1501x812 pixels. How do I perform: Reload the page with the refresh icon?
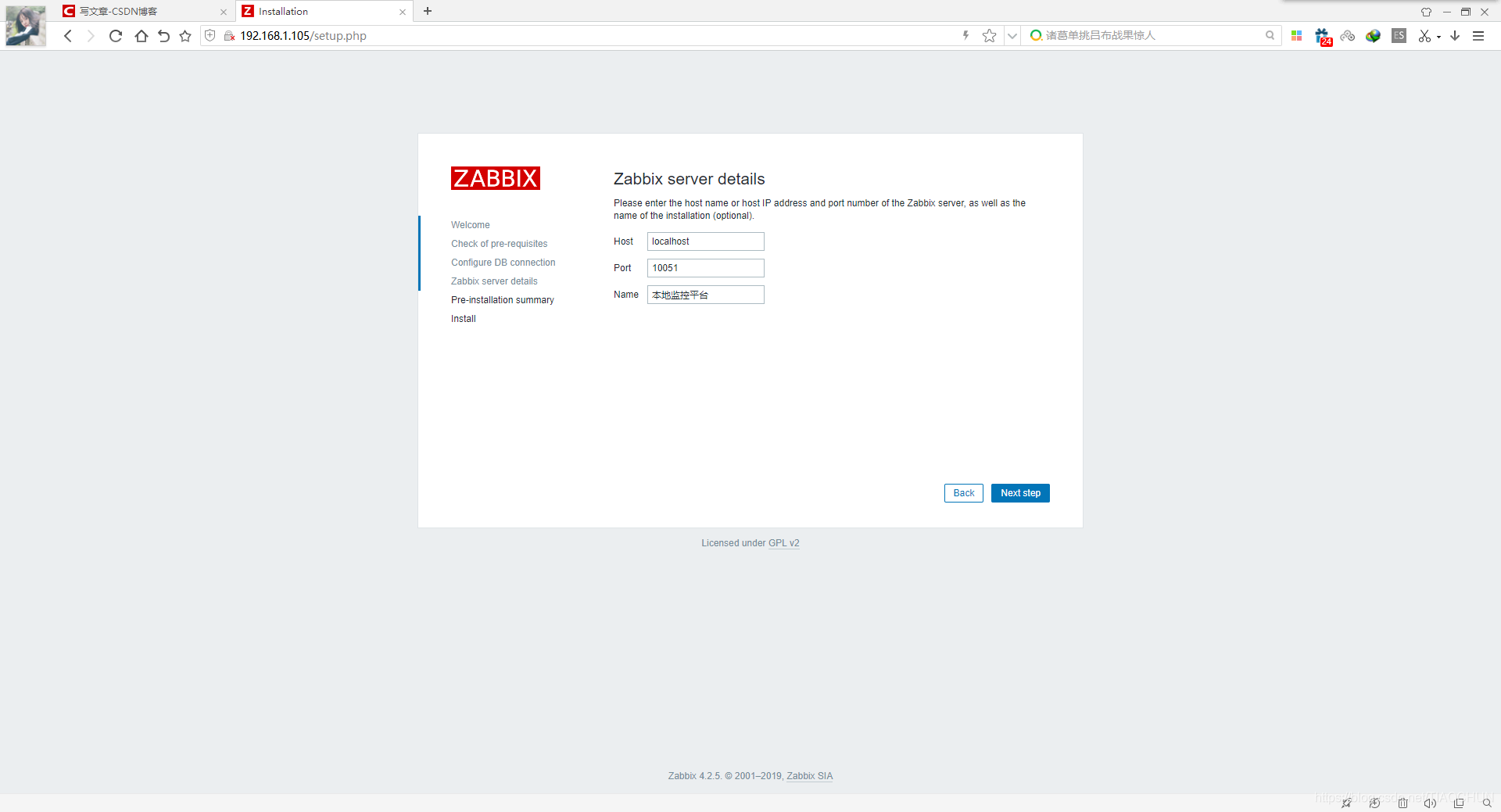point(116,36)
